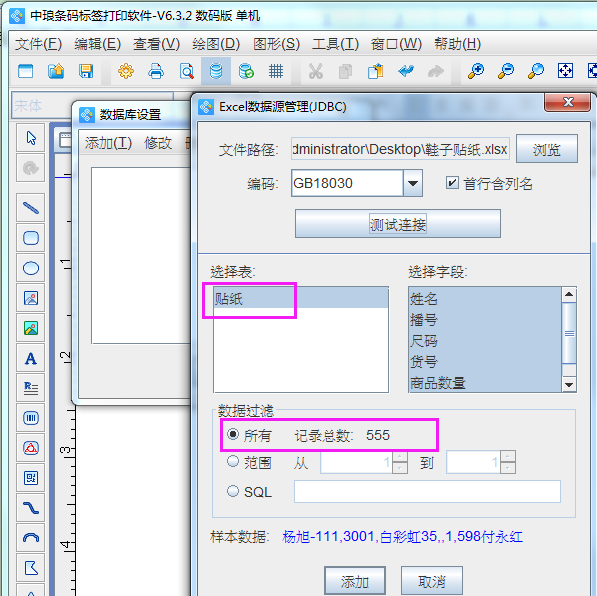The width and height of the screenshot is (597, 596).
Task: Open document settings gear icon
Action: tap(126, 71)
